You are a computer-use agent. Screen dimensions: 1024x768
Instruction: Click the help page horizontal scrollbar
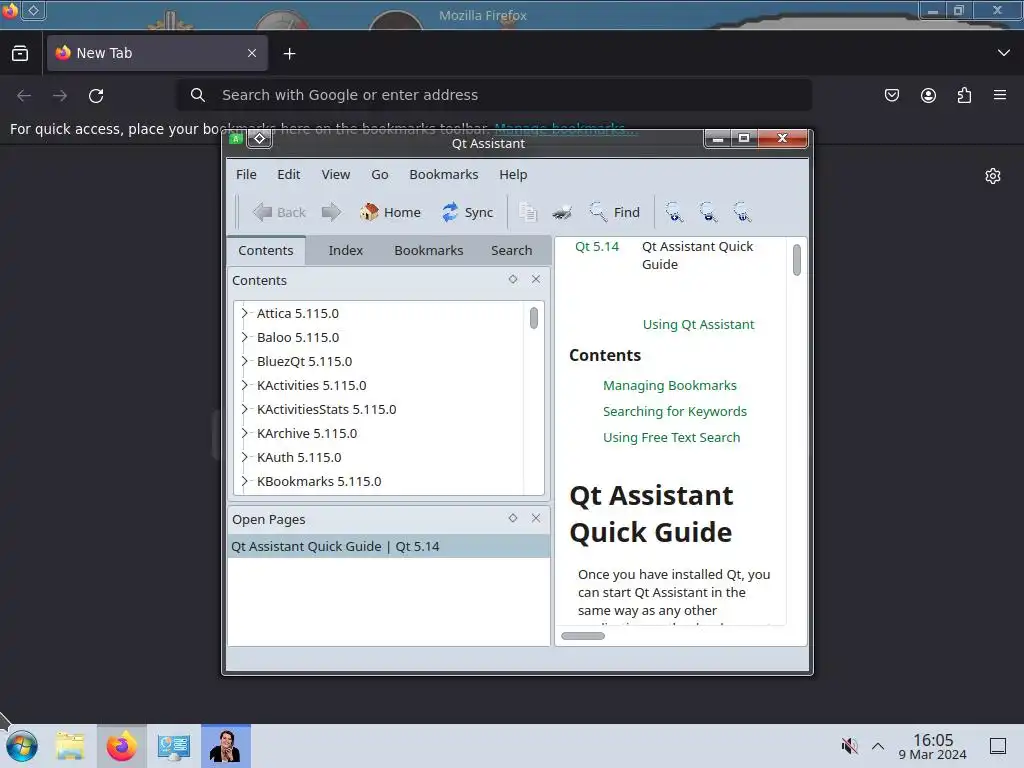pyautogui.click(x=583, y=636)
